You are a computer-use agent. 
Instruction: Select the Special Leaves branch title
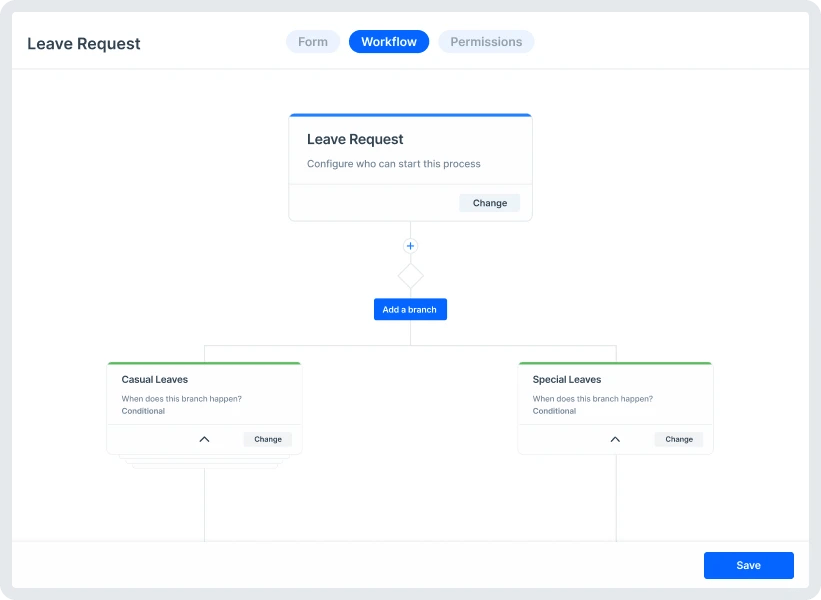pos(567,380)
